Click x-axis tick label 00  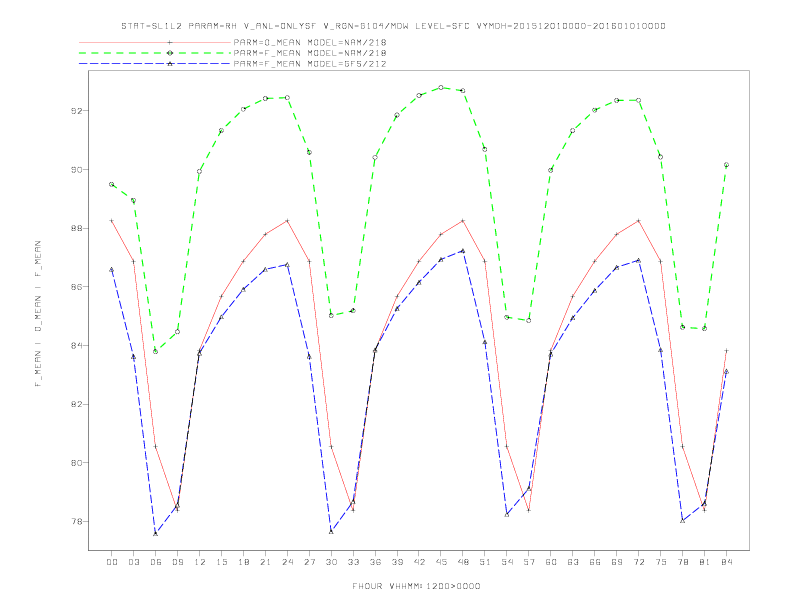click(112, 562)
